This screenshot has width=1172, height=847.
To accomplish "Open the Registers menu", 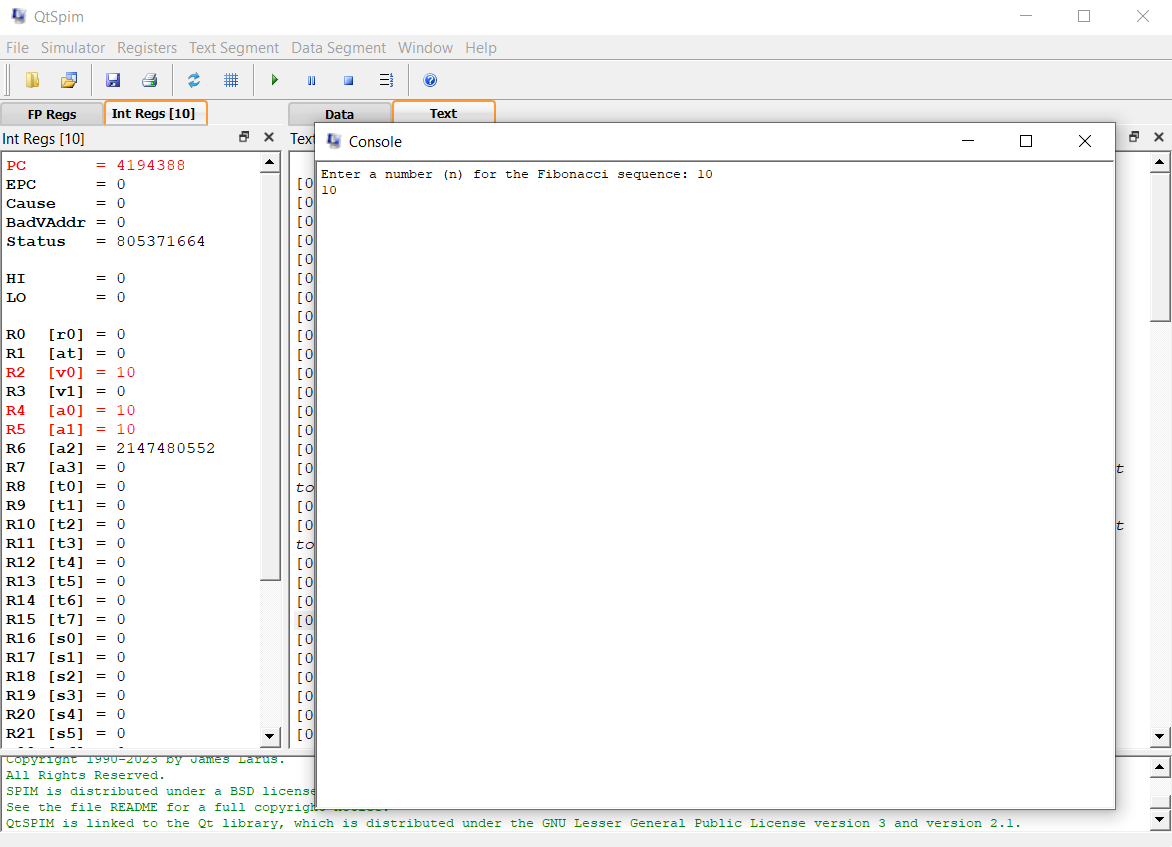I will tap(146, 48).
